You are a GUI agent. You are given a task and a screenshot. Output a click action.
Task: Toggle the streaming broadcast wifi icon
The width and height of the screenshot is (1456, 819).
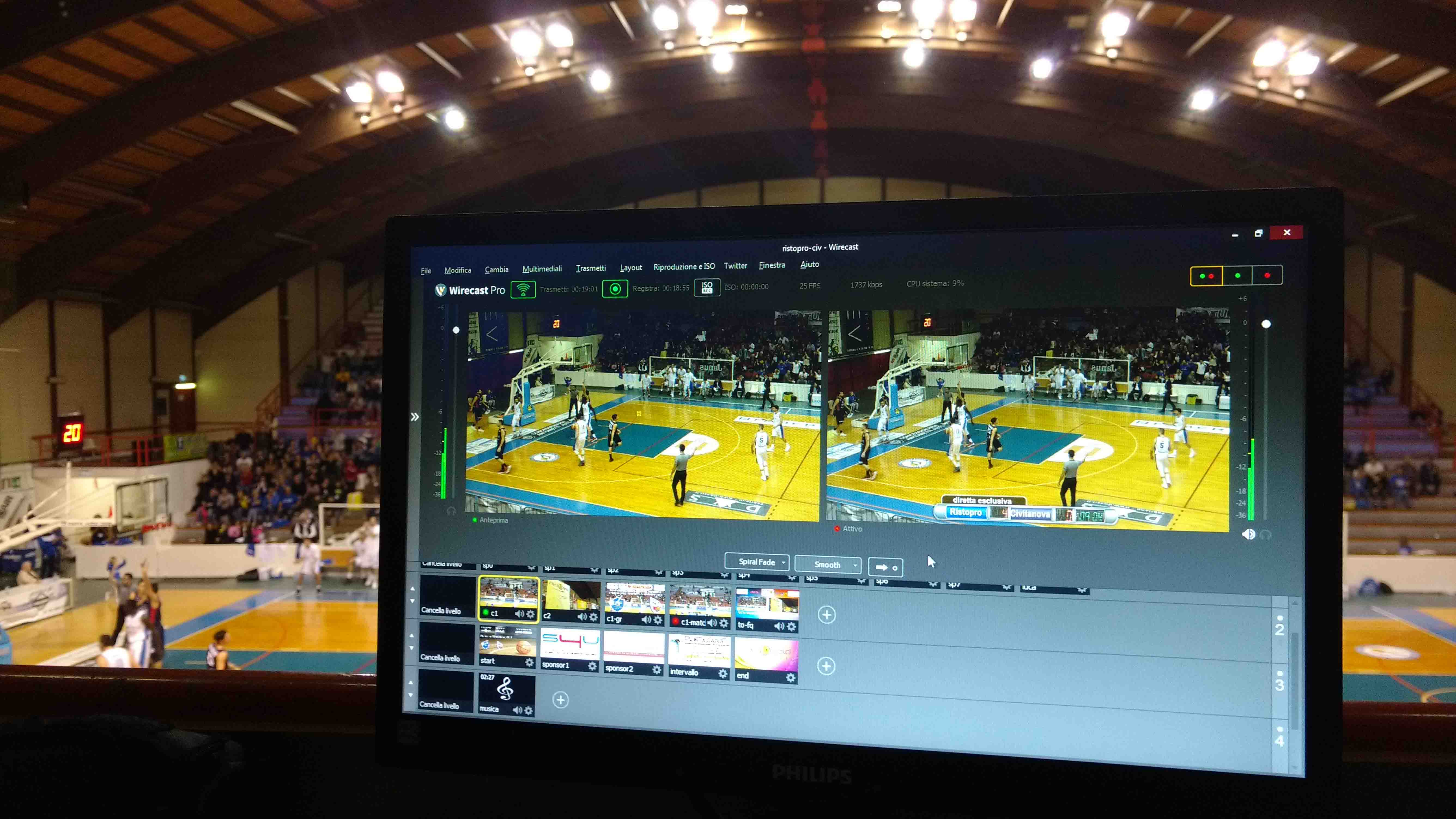click(x=523, y=289)
